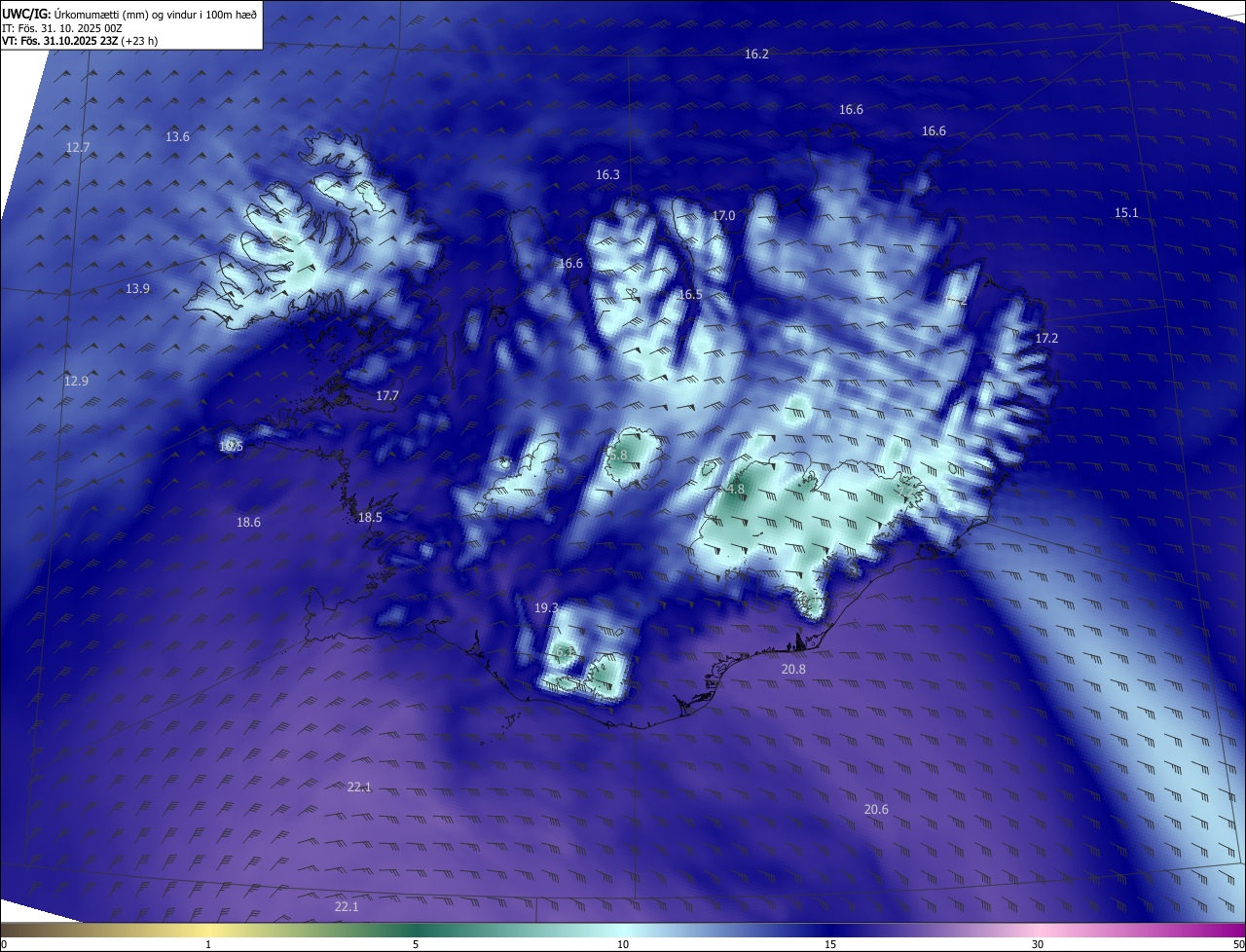1246x952 pixels.
Task: Click the colorbar tick label 10
Action: [x=623, y=944]
